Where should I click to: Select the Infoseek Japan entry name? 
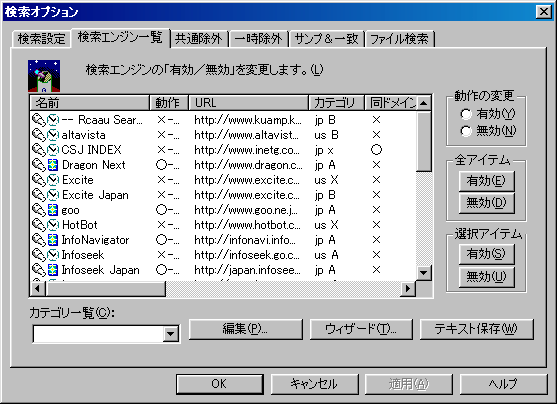pos(100,270)
